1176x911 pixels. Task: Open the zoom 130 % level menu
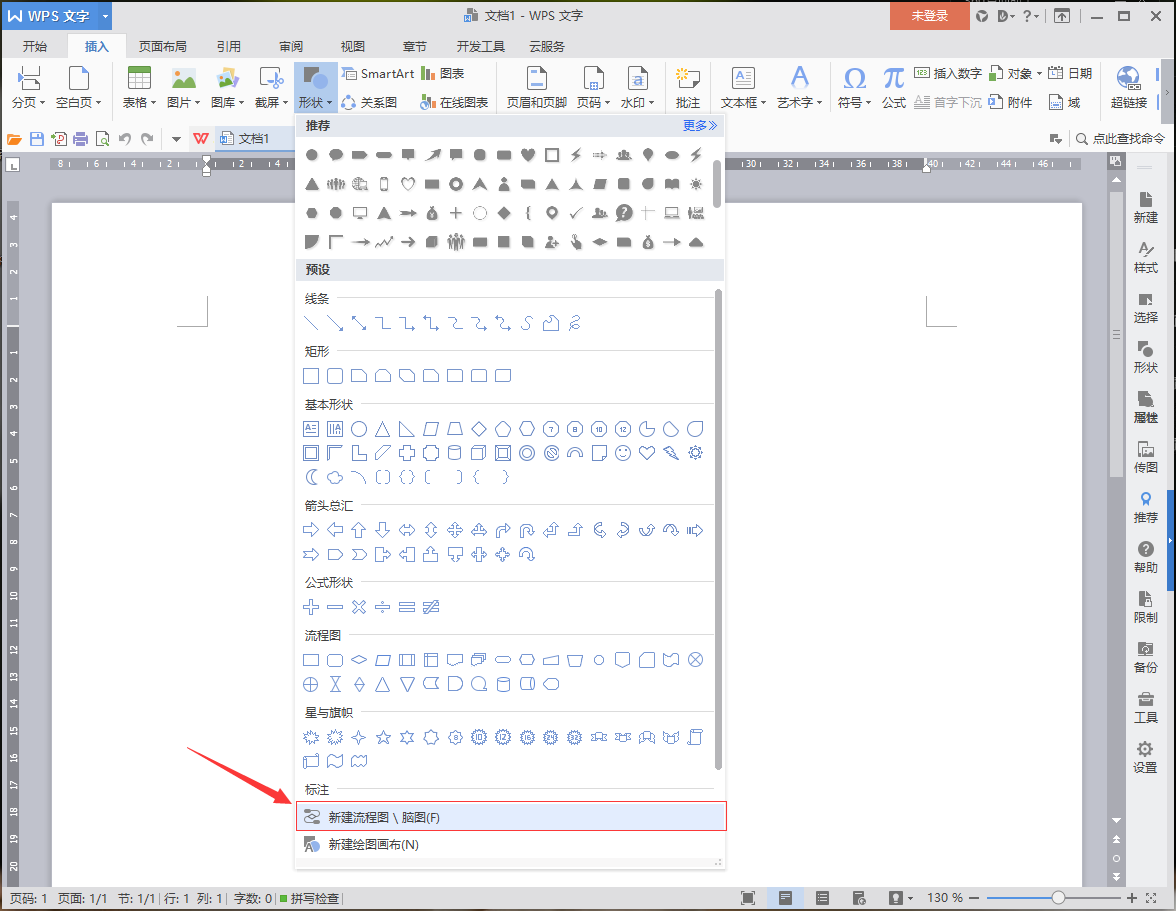944,898
